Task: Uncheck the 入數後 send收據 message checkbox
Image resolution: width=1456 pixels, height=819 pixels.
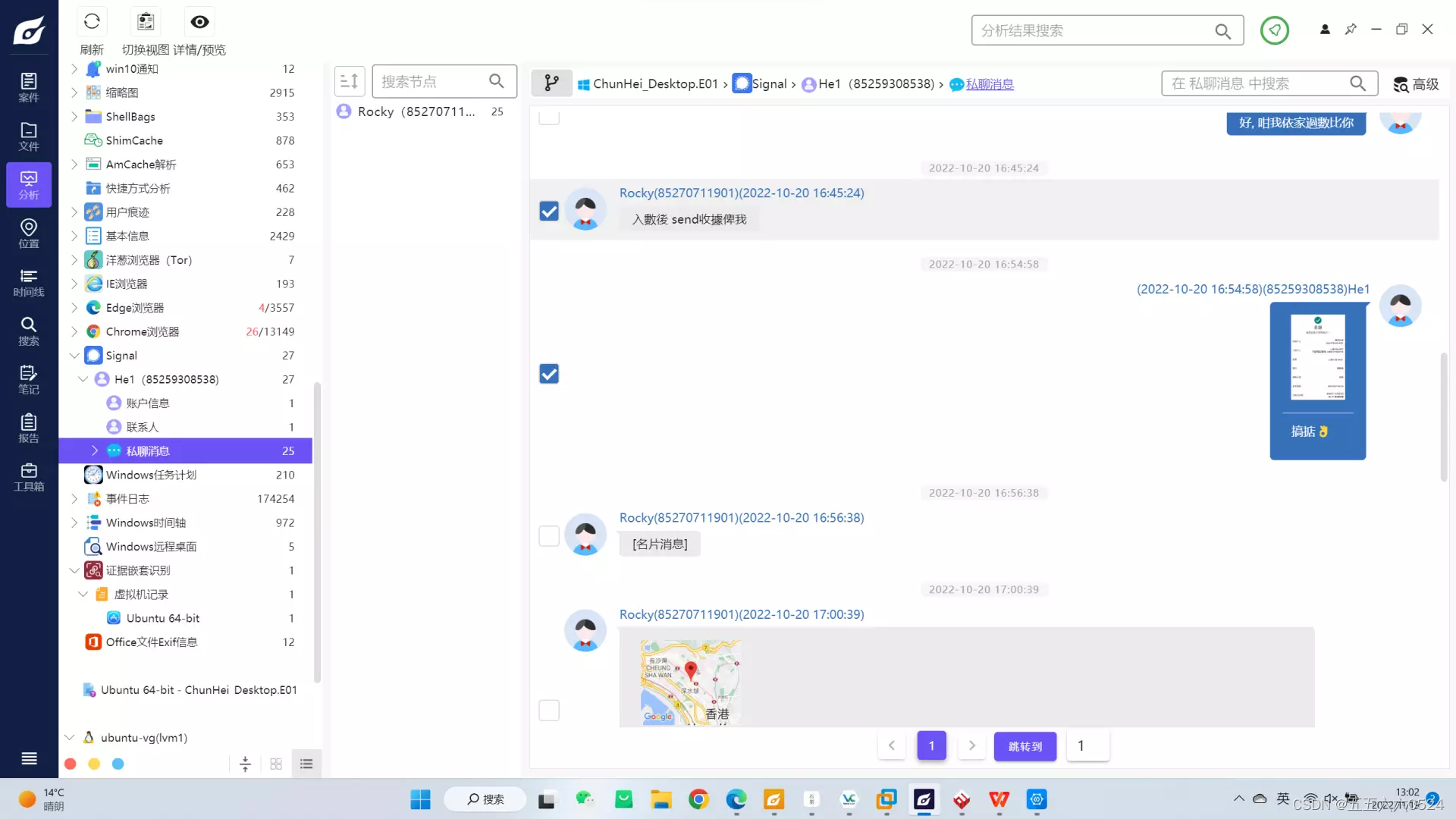Action: [x=549, y=211]
